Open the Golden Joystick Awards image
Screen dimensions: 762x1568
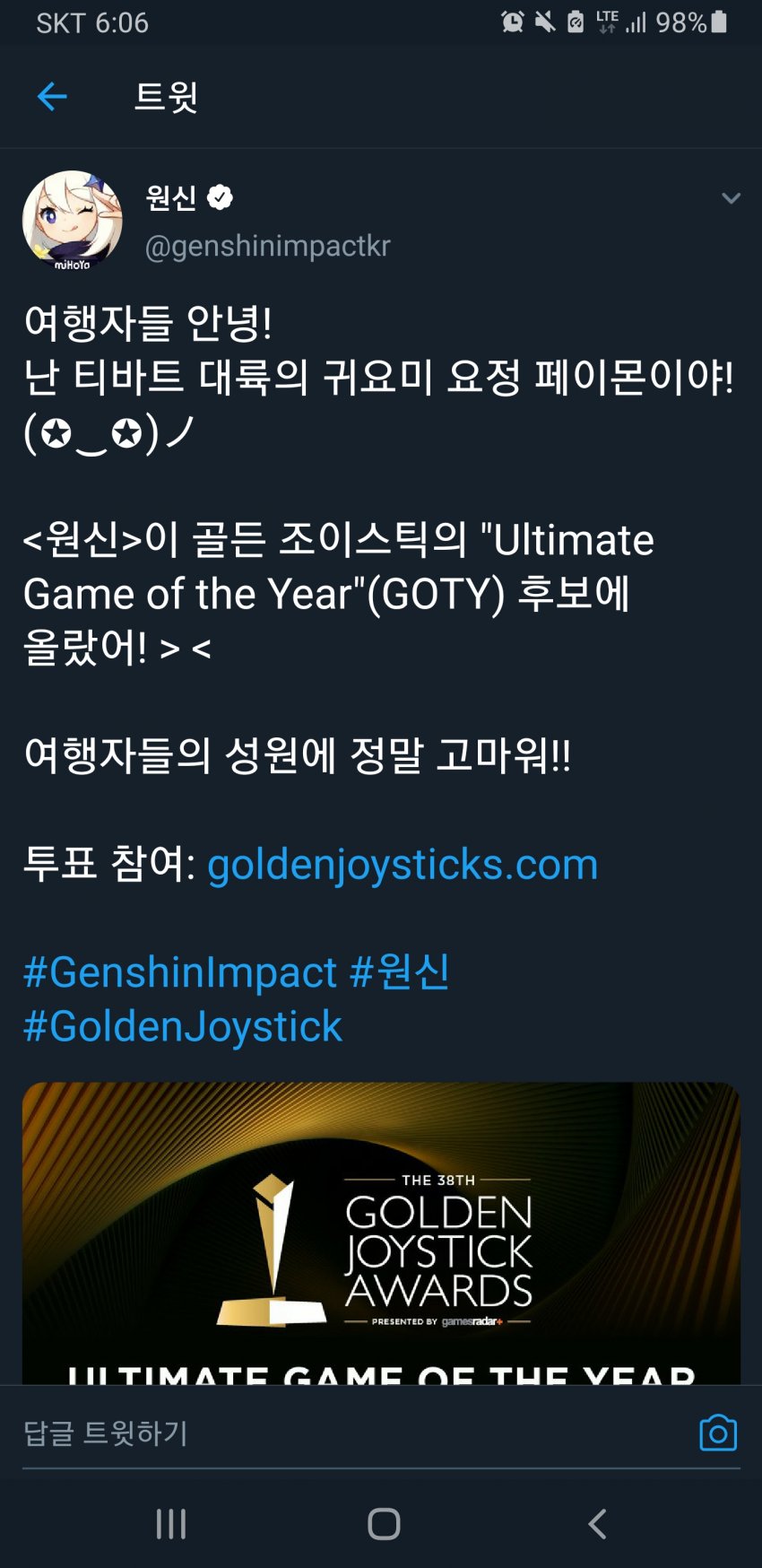381,1233
